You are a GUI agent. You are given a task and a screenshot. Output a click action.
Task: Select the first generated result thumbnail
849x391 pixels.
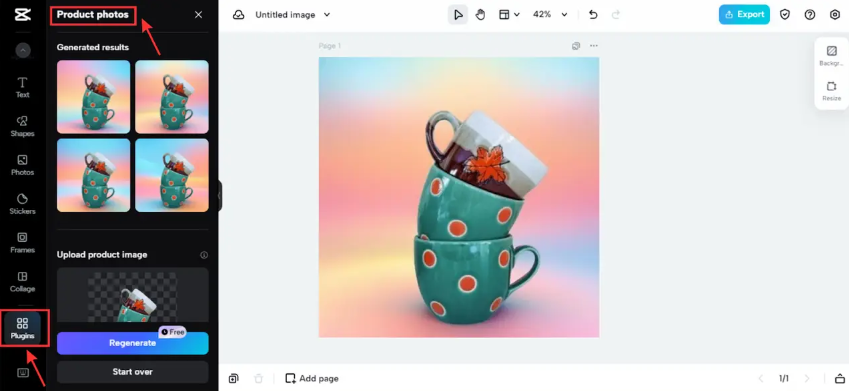pos(94,96)
